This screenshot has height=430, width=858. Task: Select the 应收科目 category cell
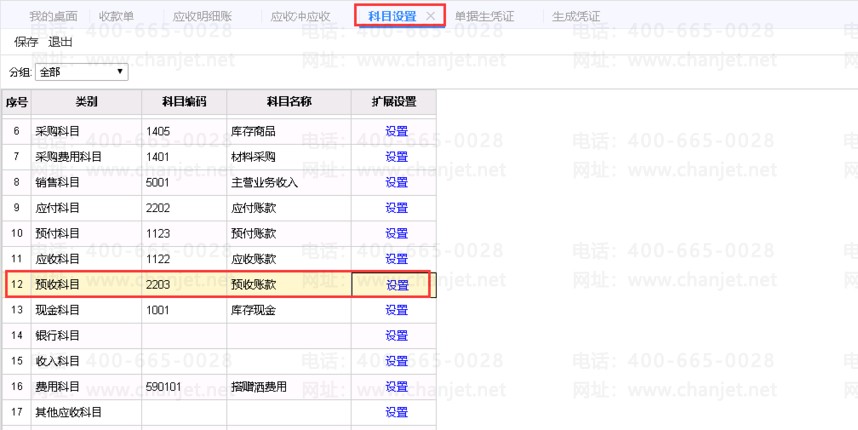click(x=86, y=259)
